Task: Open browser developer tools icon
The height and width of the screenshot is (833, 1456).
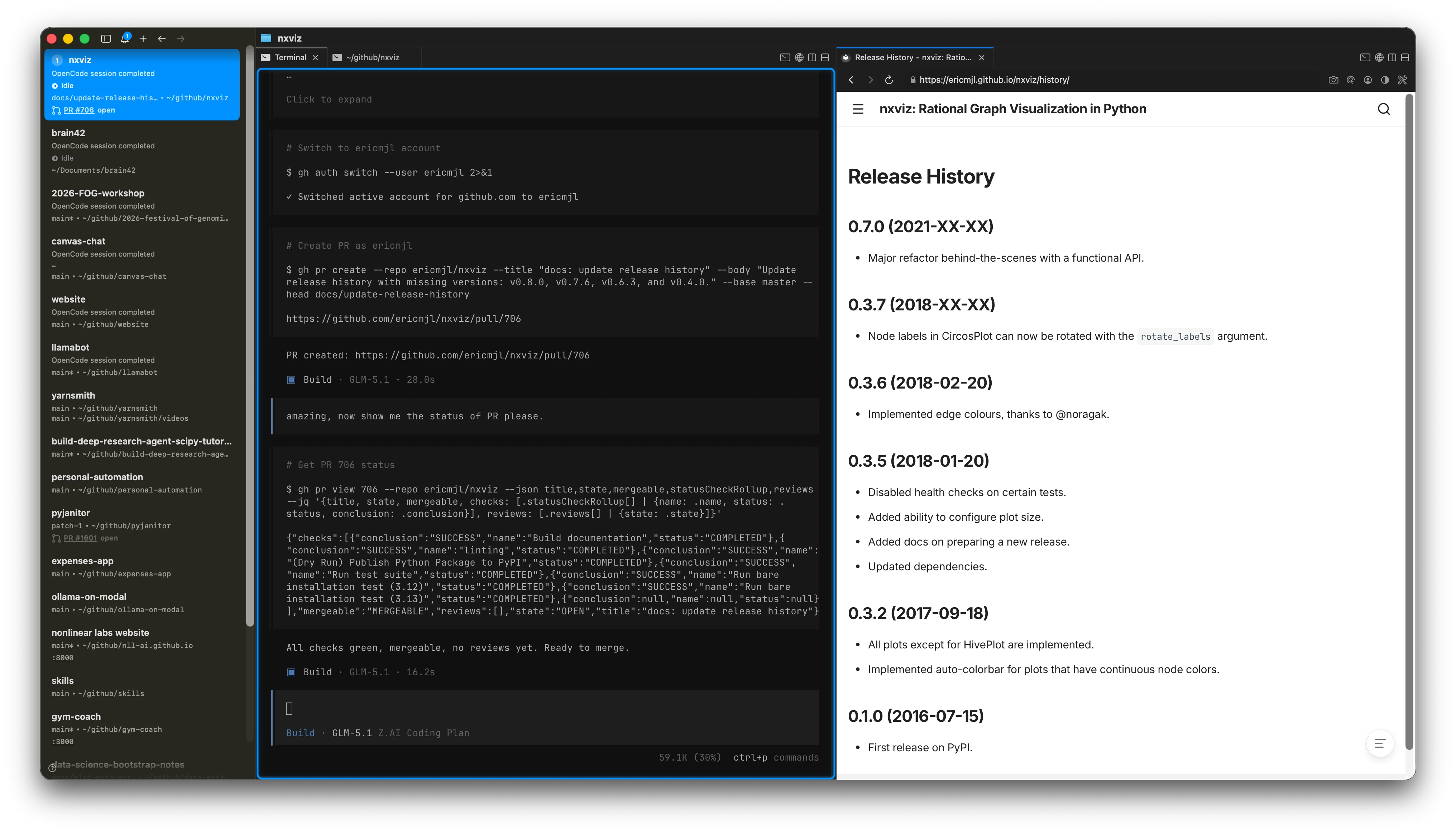Action: coord(1402,80)
